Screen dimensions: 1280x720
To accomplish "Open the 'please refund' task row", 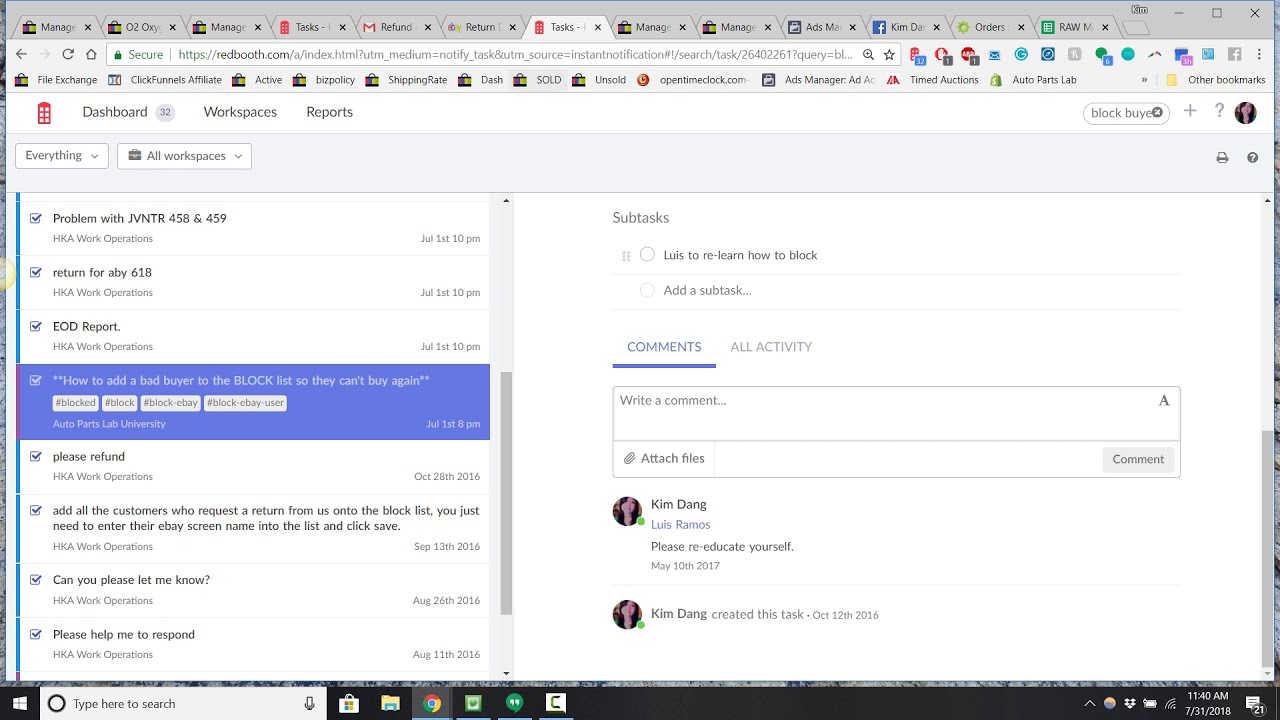I will (x=253, y=466).
